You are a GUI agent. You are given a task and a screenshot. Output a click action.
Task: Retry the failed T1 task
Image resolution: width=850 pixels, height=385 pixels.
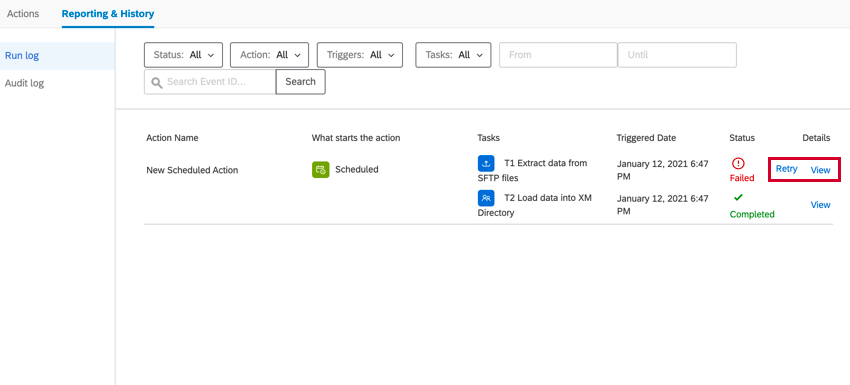coord(786,169)
